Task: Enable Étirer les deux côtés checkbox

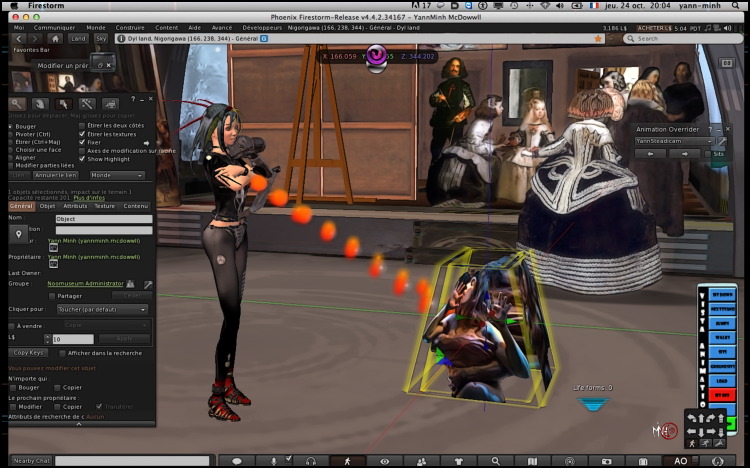Action: pyautogui.click(x=82, y=125)
